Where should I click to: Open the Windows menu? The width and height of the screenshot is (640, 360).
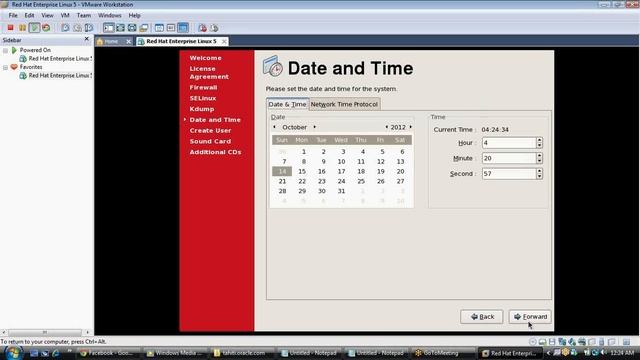pos(109,15)
